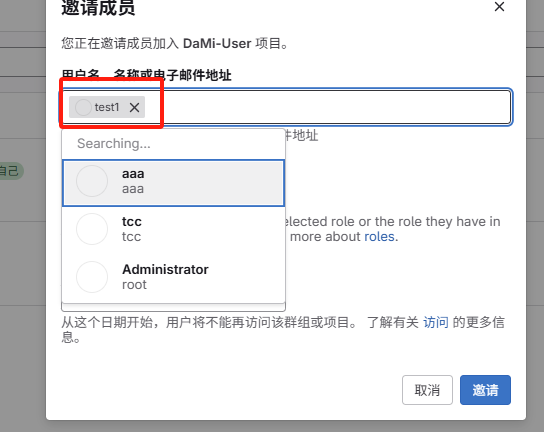Image resolution: width=544 pixels, height=432 pixels.
Task: Click the blue 邀请 invite button
Action: tap(485, 390)
